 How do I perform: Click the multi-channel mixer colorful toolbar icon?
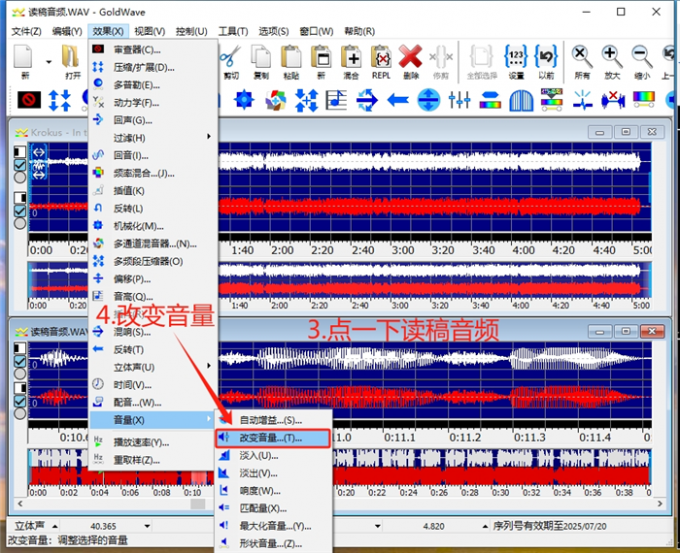tap(275, 100)
